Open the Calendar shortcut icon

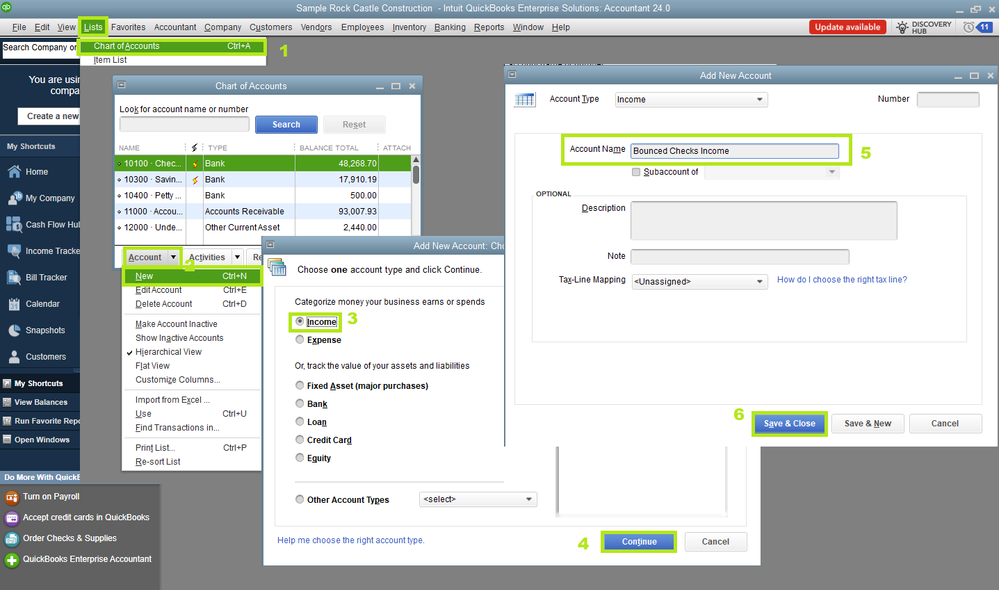click(x=14, y=304)
